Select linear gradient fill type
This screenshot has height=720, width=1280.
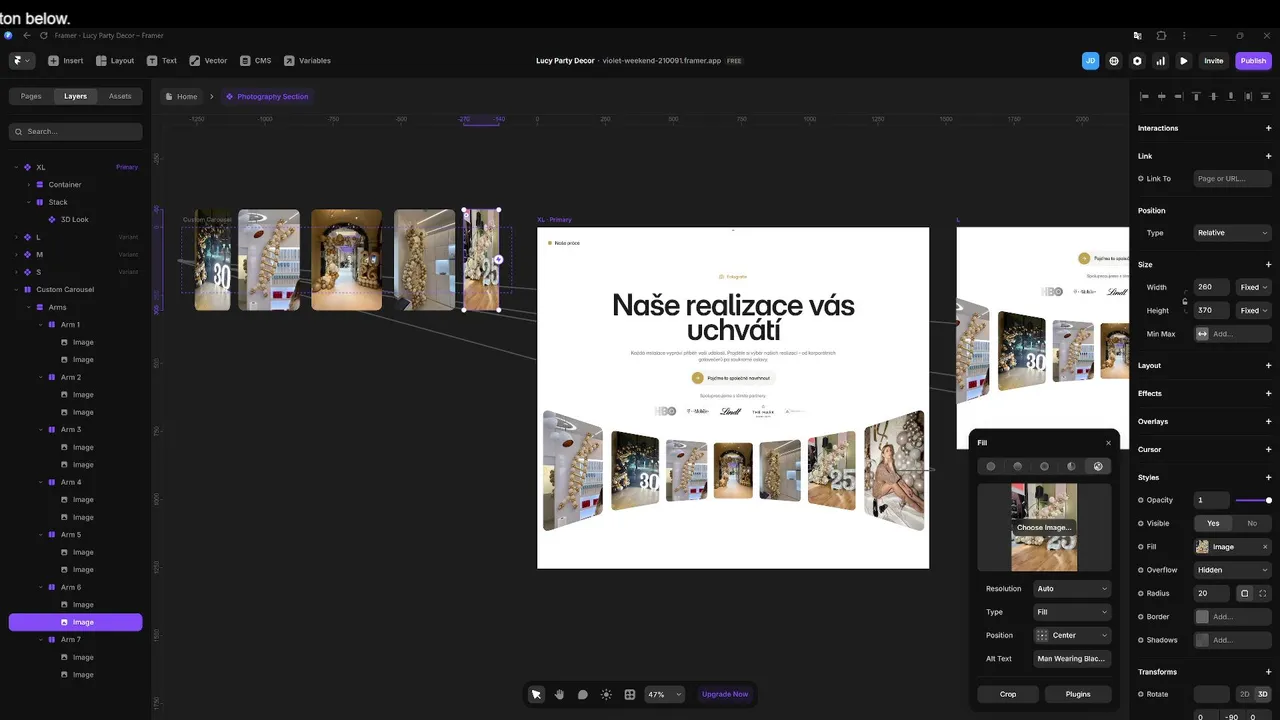(x=1018, y=466)
